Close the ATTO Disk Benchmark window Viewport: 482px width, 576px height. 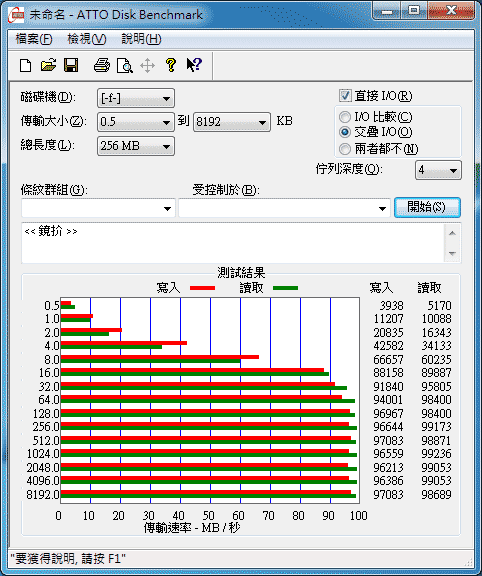(x=451, y=11)
